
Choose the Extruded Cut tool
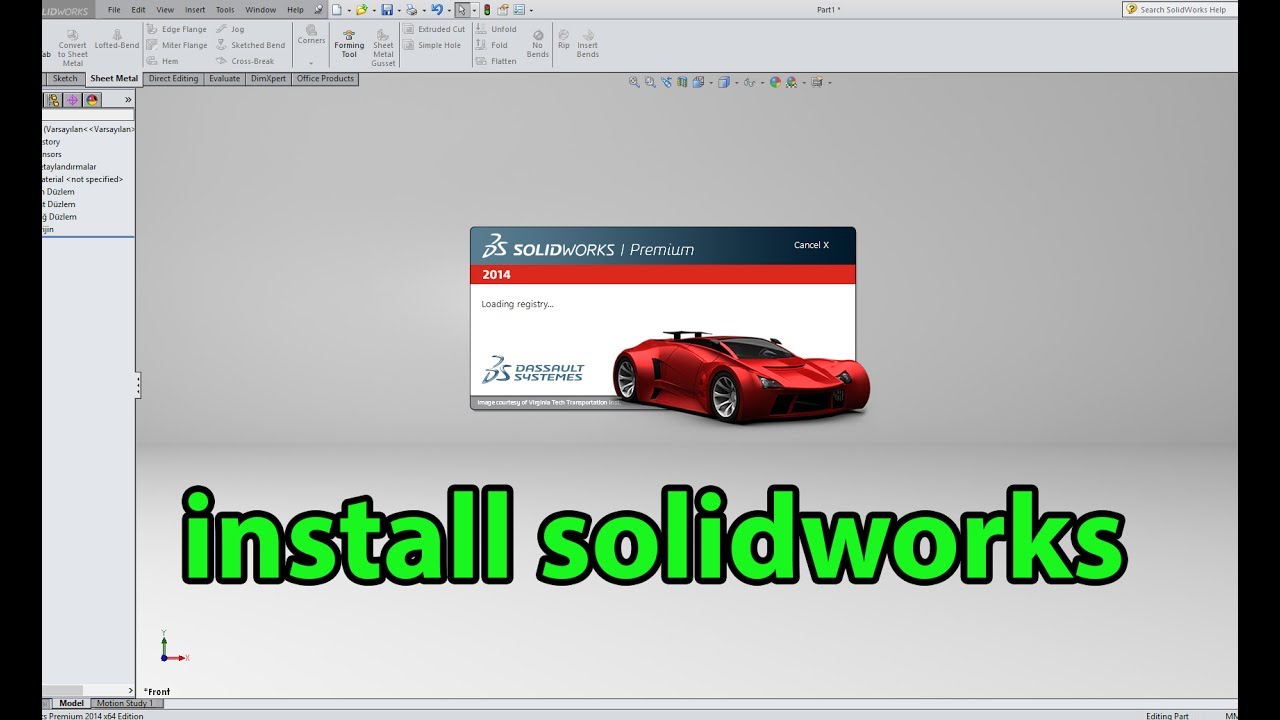pyautogui.click(x=434, y=29)
